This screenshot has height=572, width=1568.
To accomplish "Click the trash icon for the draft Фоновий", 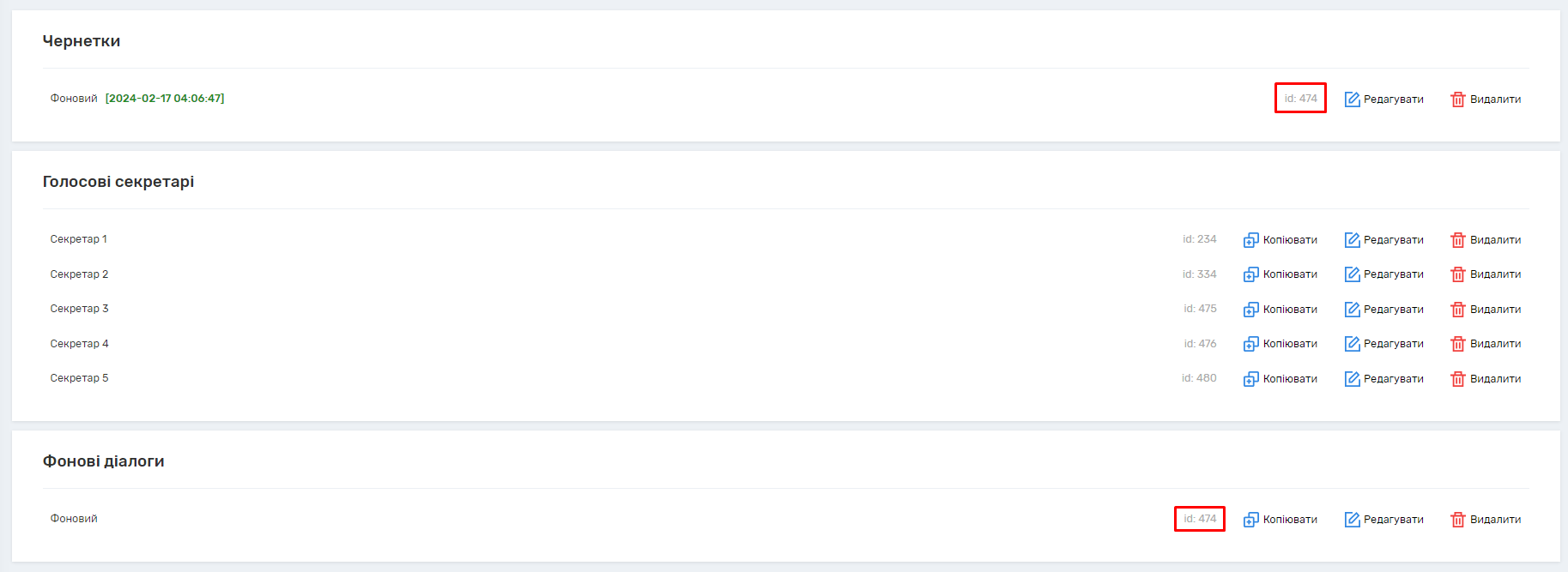I will [1457, 99].
